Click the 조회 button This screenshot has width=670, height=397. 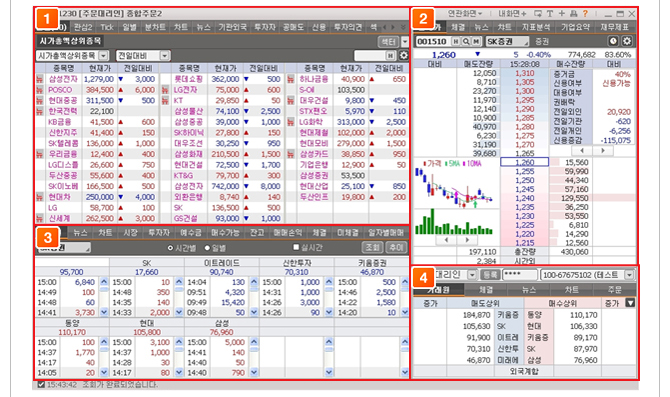click(373, 247)
